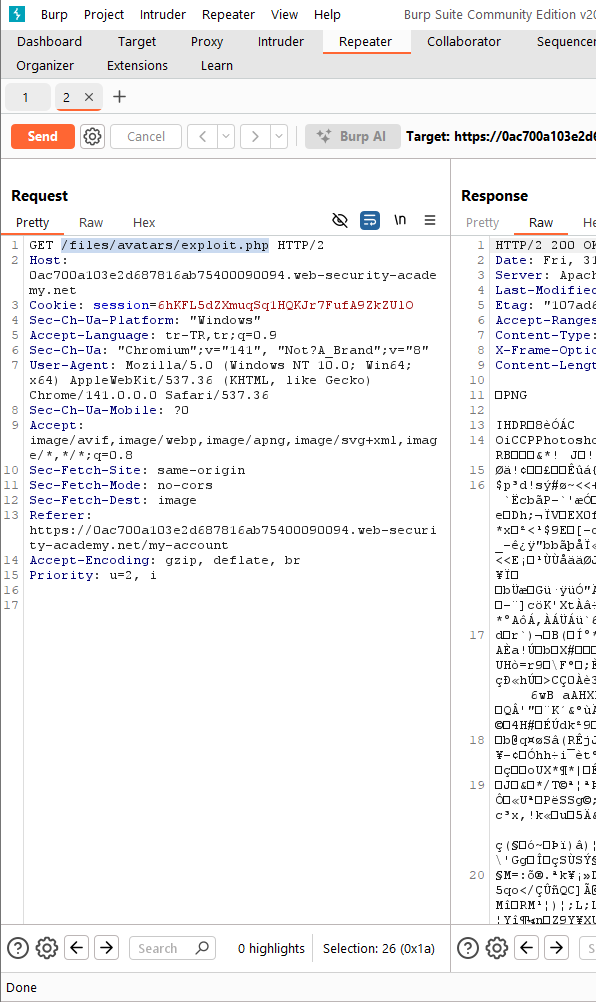The image size is (596, 1002).
Task: Go to next search match arrow
Action: pyautogui.click(x=107, y=948)
